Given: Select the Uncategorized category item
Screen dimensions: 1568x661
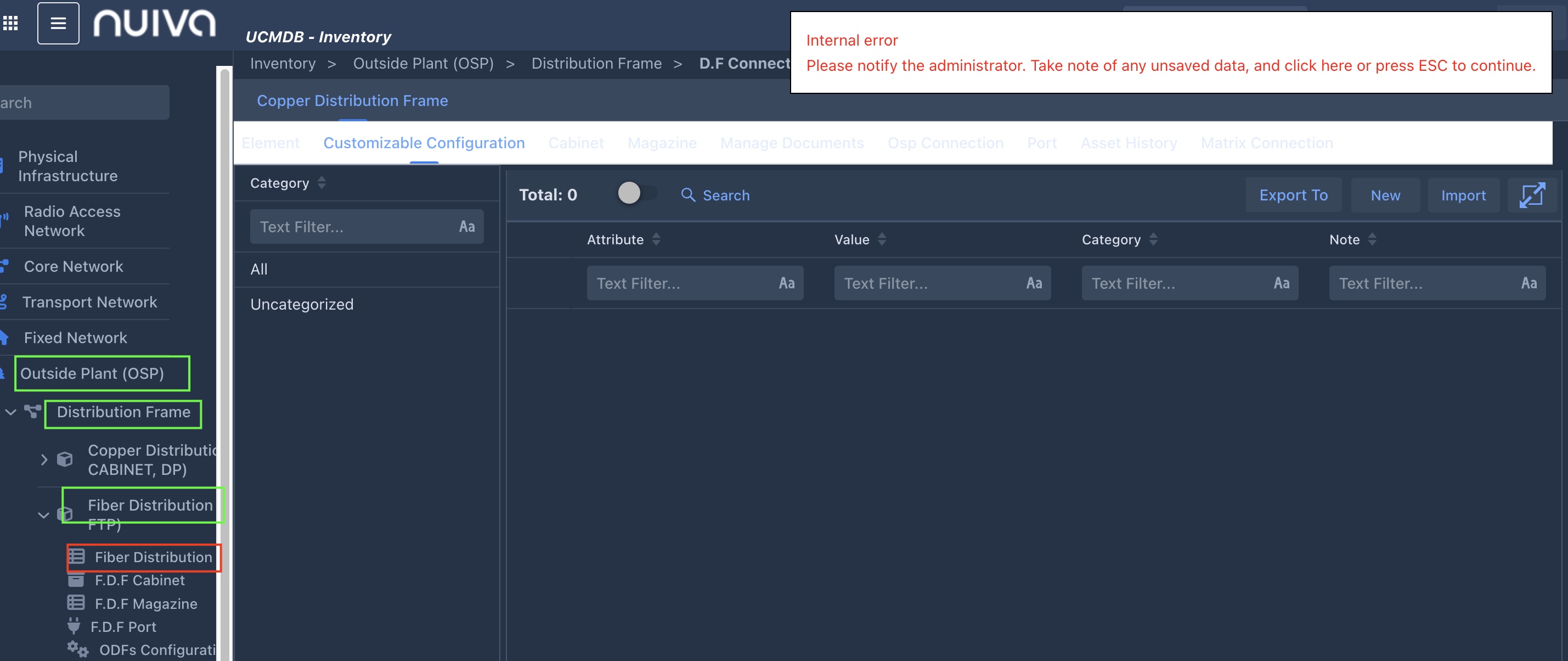Looking at the screenshot, I should coord(301,304).
